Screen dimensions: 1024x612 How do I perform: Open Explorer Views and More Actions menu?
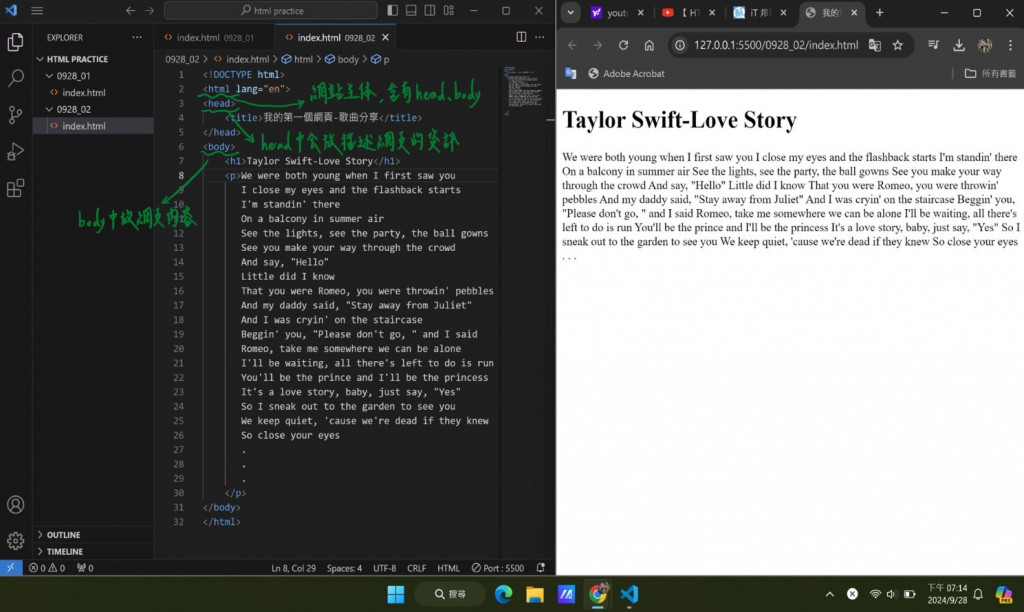tap(136, 37)
